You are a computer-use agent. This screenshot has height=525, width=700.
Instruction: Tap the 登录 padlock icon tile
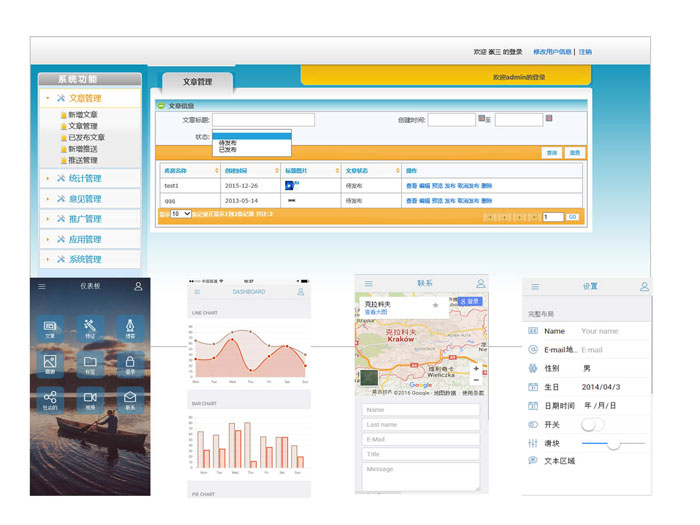tap(130, 365)
